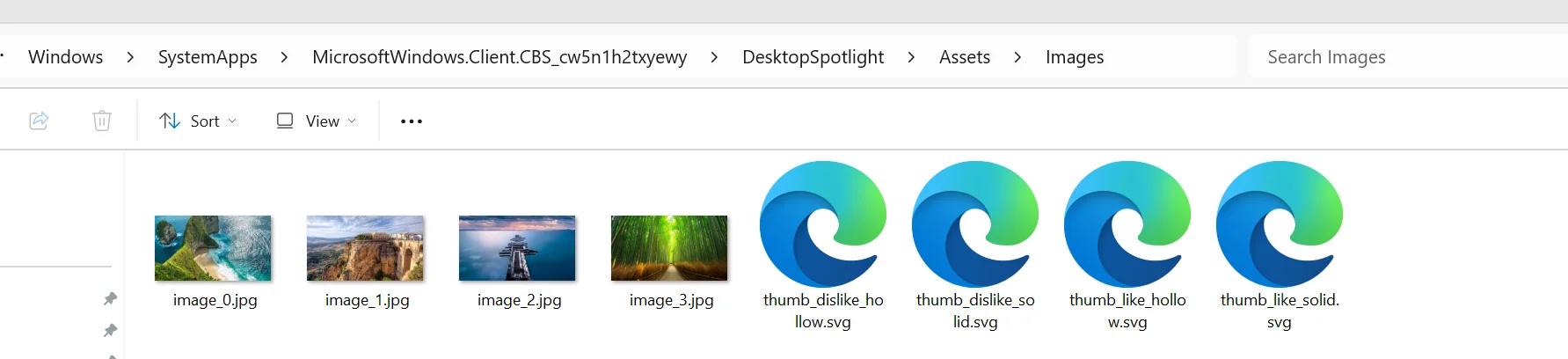
Task: Select the image_1.jpg cliff town thumbnail
Action: tap(365, 248)
